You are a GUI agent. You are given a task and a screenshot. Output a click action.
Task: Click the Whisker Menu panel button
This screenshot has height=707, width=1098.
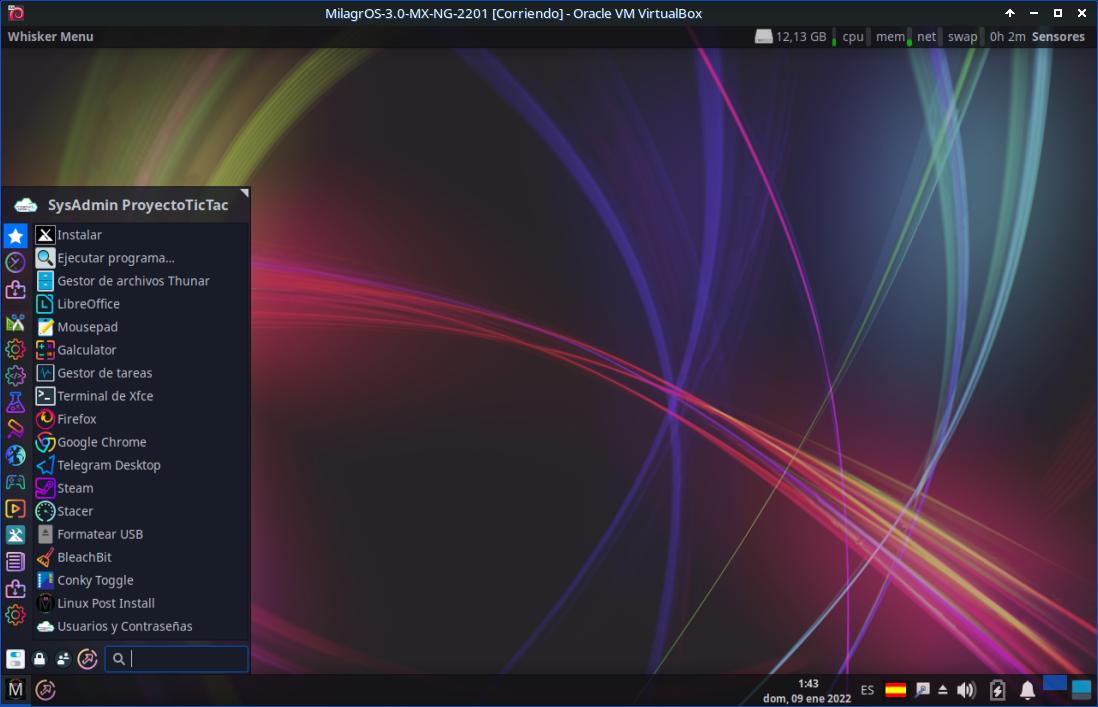50,37
